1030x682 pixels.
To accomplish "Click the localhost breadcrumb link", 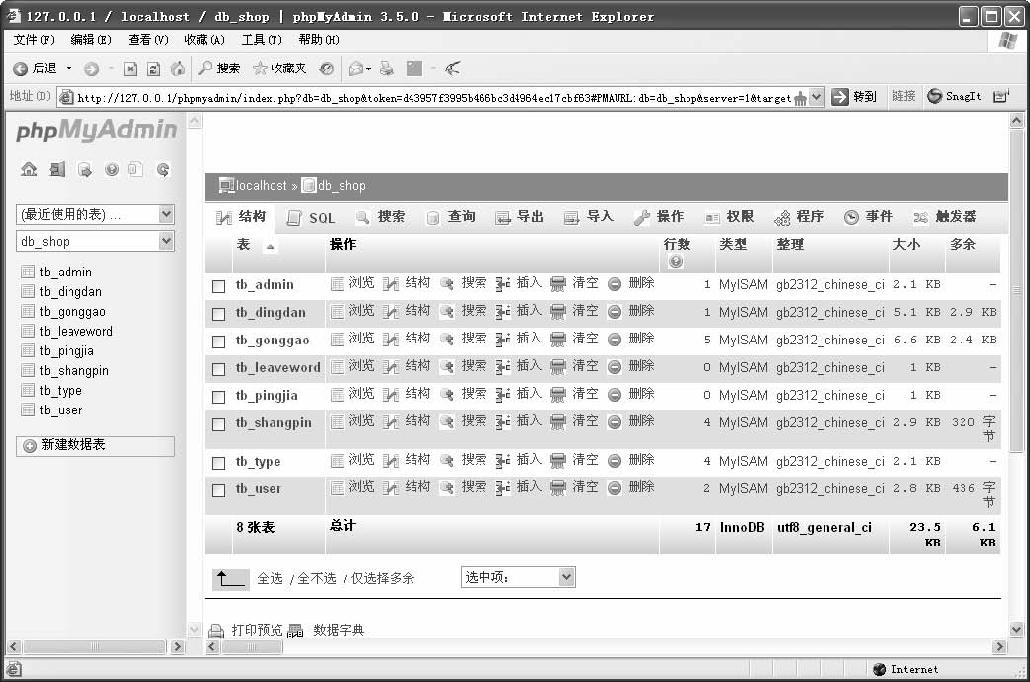I will [x=261, y=186].
